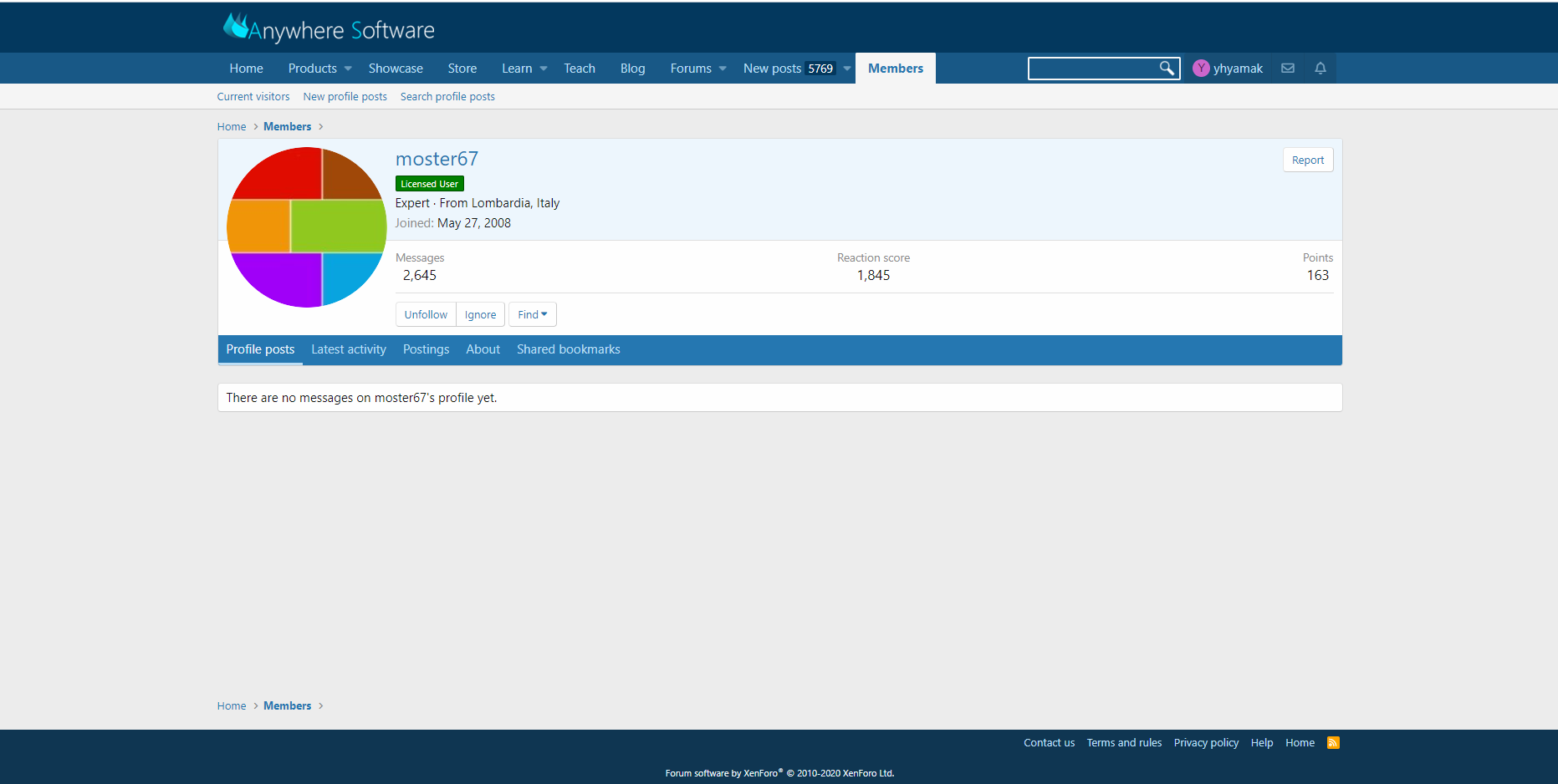The width and height of the screenshot is (1558, 784).
Task: Select the Members navigation tab
Action: (895, 69)
